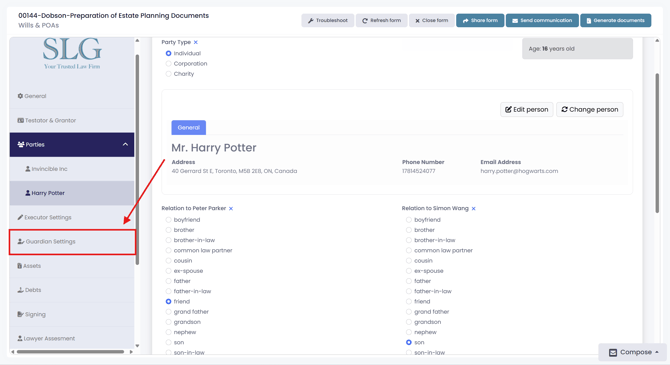
Task: Select Charity party type
Action: pyautogui.click(x=168, y=74)
